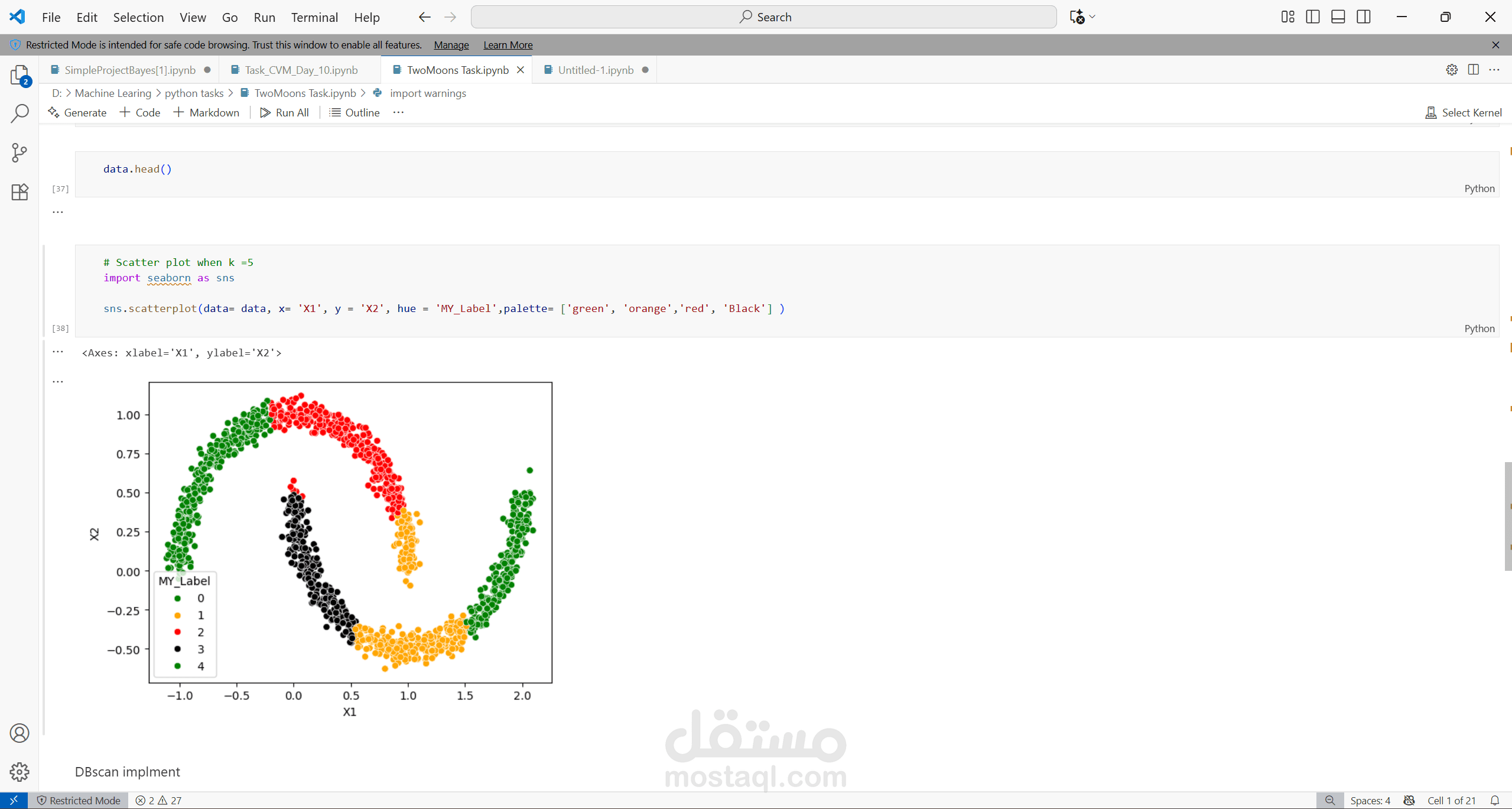Open Remote connection icon in status bar
The height and width of the screenshot is (809, 1512).
pos(15,800)
